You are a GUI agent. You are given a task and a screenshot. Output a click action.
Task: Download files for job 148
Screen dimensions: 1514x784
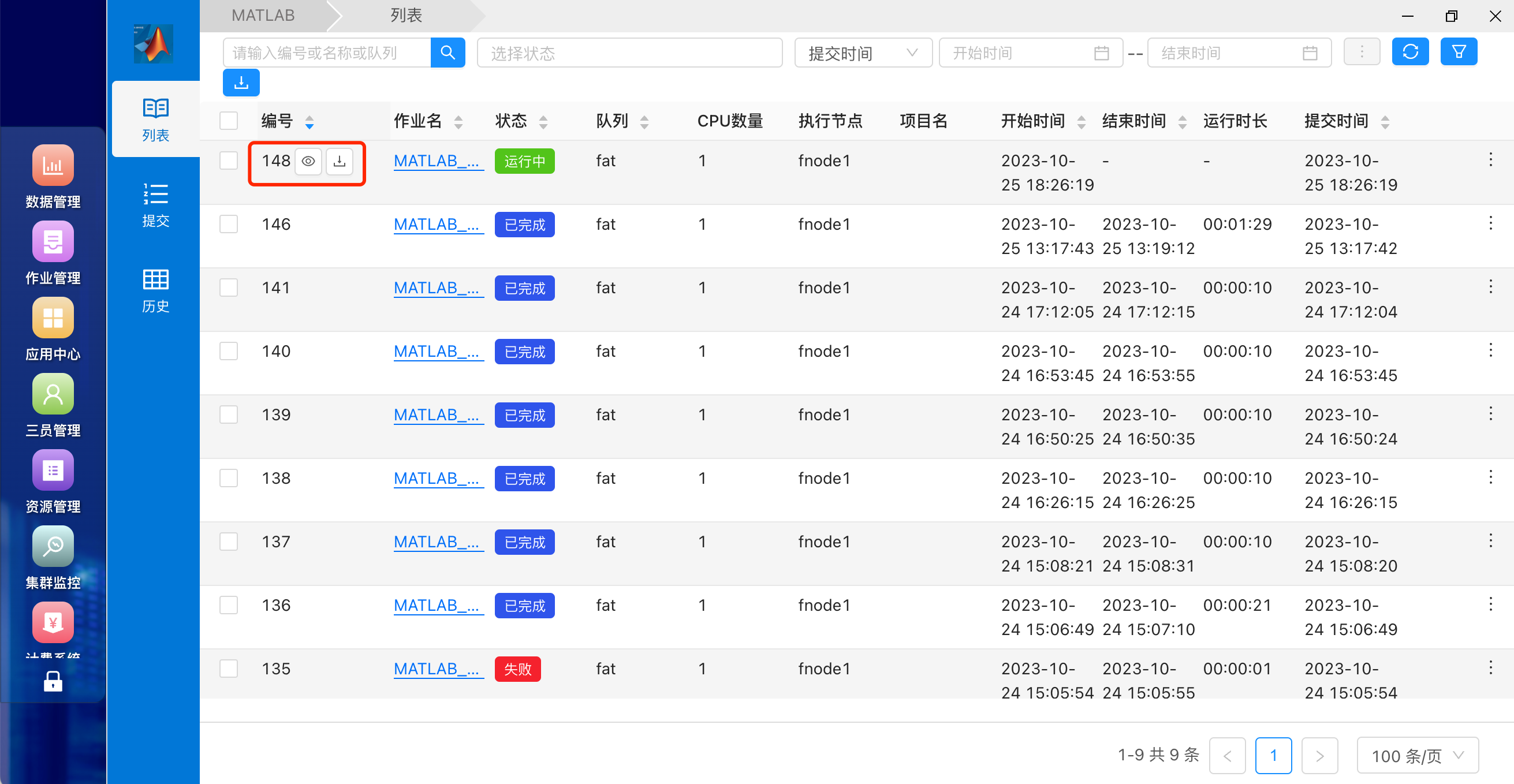[339, 161]
